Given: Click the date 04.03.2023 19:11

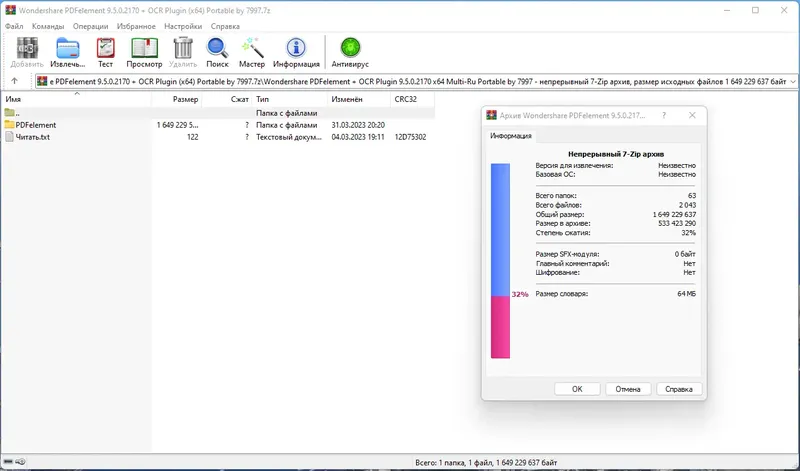Looking at the screenshot, I should tap(358, 137).
